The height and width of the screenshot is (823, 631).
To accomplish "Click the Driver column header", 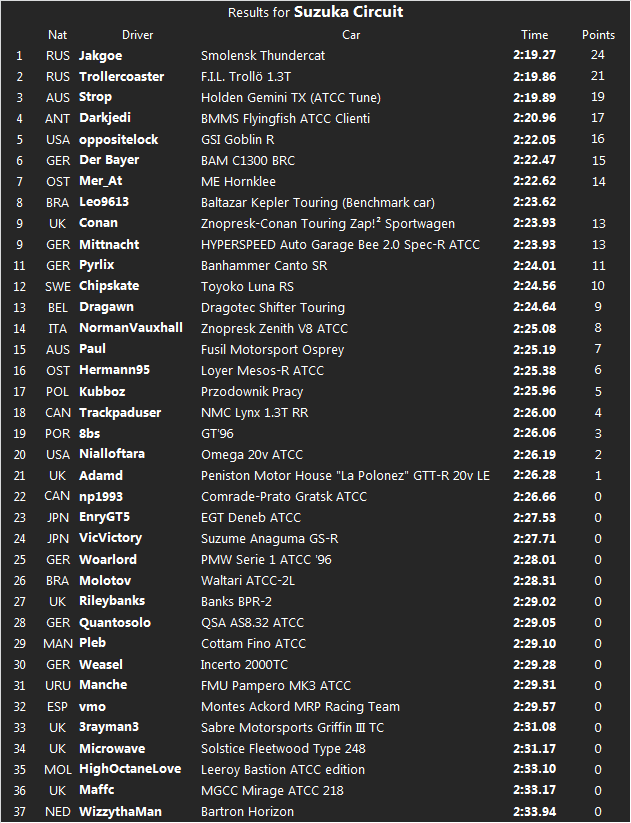I will click(138, 35).
